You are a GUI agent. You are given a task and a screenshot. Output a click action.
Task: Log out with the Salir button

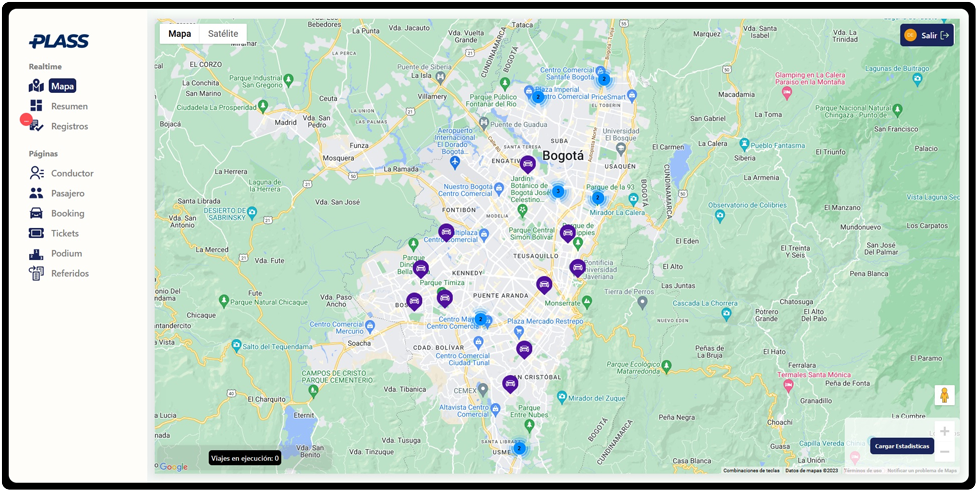tap(927, 36)
